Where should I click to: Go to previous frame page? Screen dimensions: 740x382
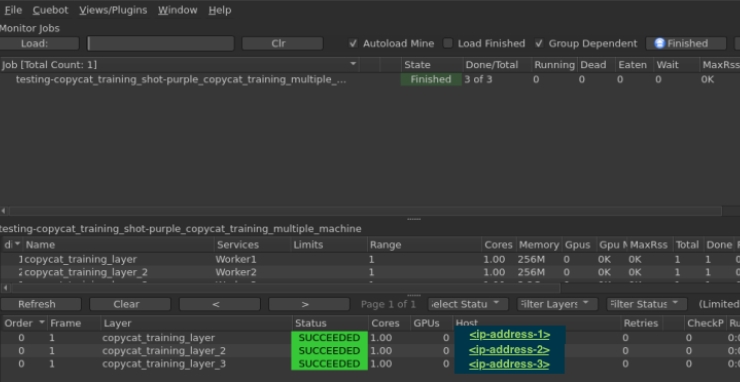219,304
